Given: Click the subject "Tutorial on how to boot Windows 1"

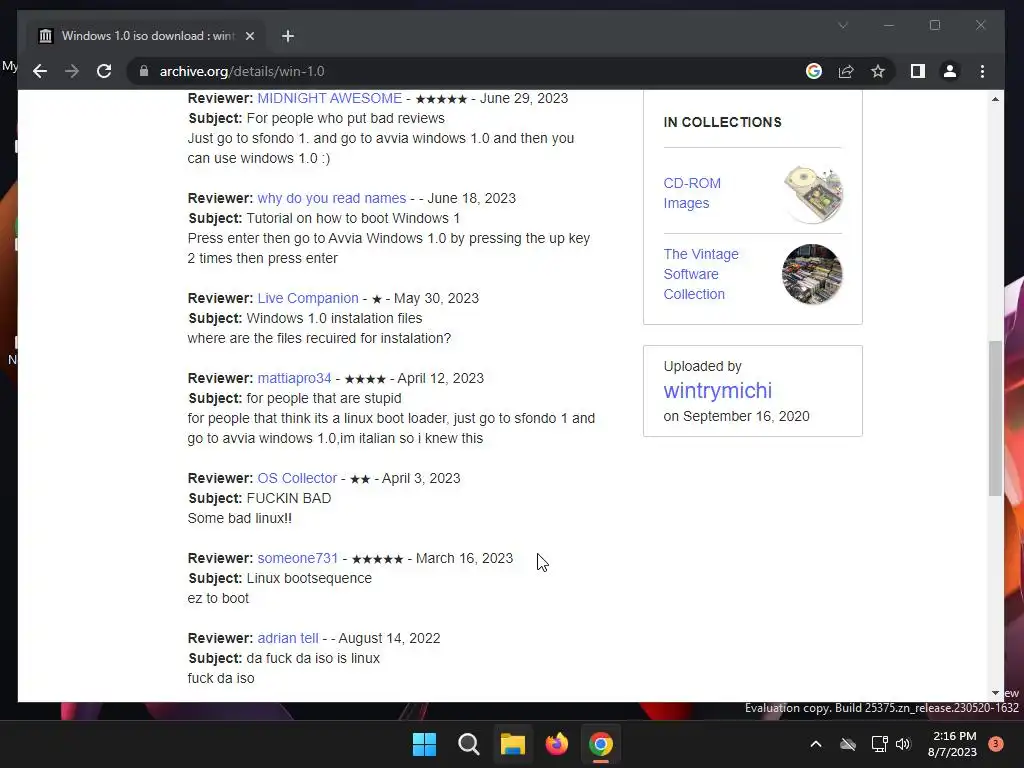Looking at the screenshot, I should (x=353, y=218).
